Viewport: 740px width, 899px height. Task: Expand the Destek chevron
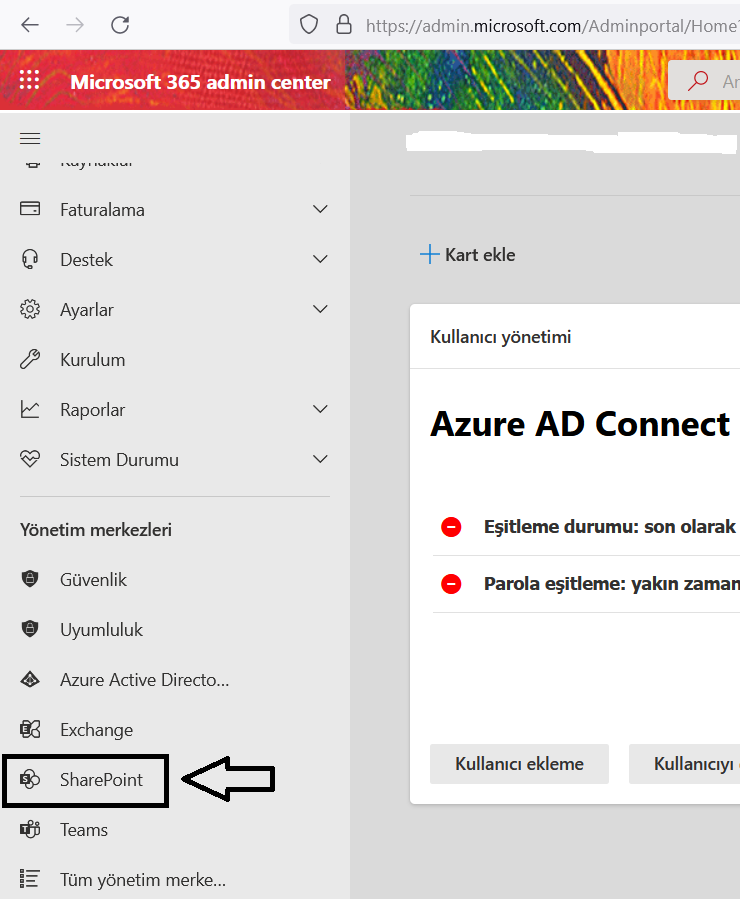pyautogui.click(x=320, y=259)
